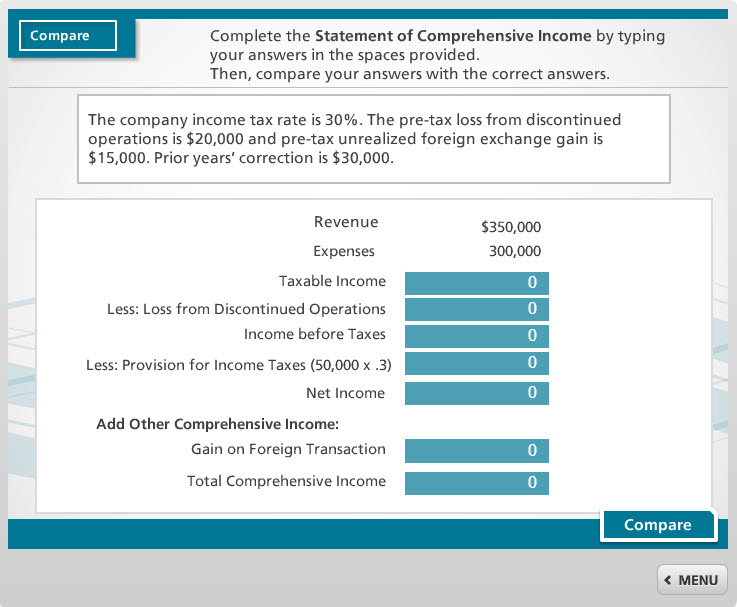Select the Income before Taxes input field

tap(477, 336)
